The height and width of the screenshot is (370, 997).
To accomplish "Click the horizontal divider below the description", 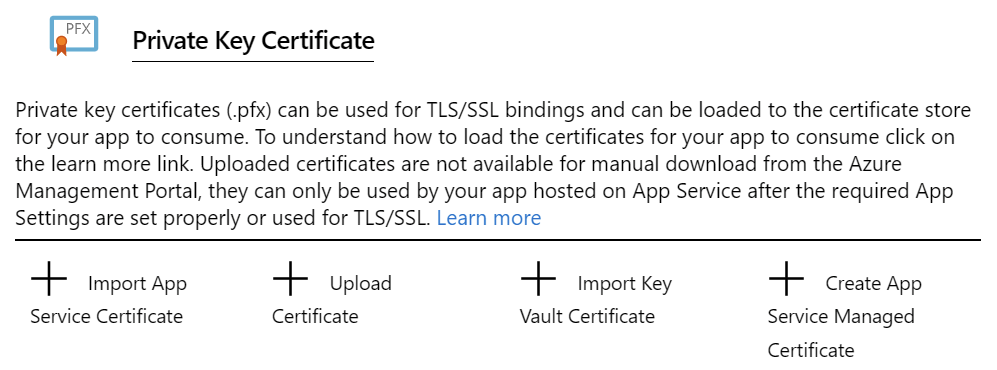I will coord(498,240).
